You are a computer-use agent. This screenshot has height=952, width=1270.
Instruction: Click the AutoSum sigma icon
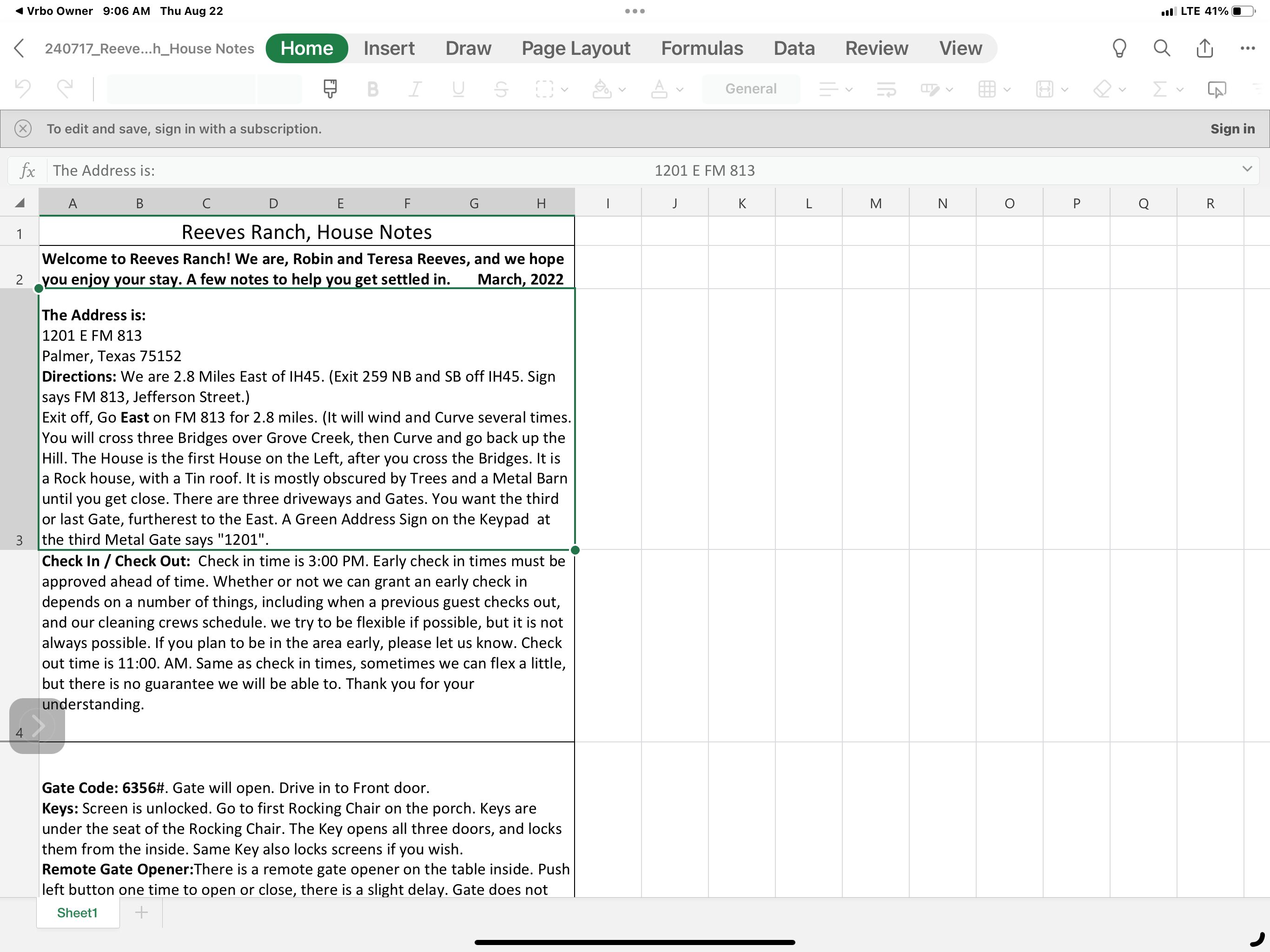click(x=1159, y=89)
